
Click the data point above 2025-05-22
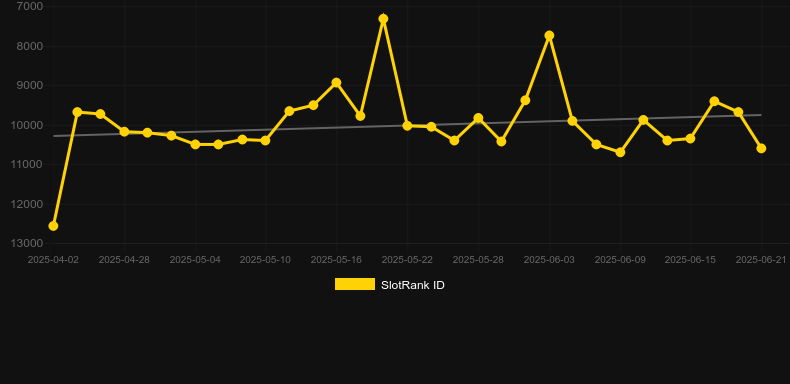407,125
